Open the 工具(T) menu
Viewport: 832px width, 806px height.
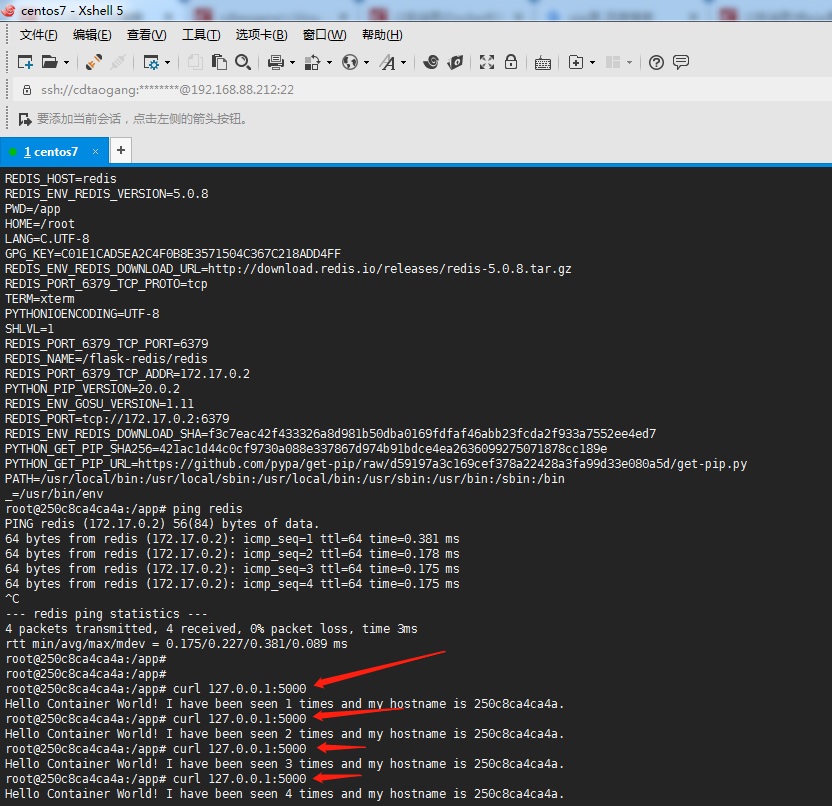[201, 35]
